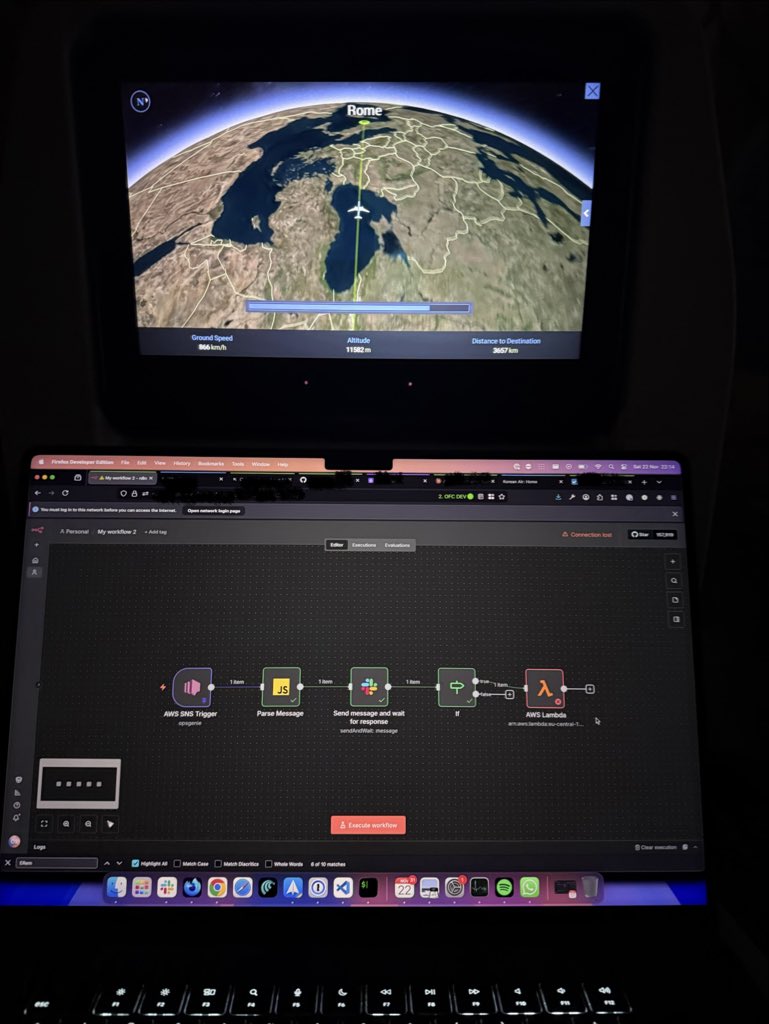Open Spotify from the Dock
This screenshot has height=1024, width=769.
point(504,888)
